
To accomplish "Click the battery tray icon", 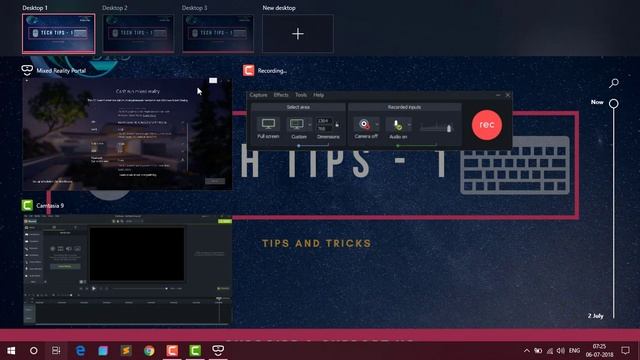I will point(538,351).
